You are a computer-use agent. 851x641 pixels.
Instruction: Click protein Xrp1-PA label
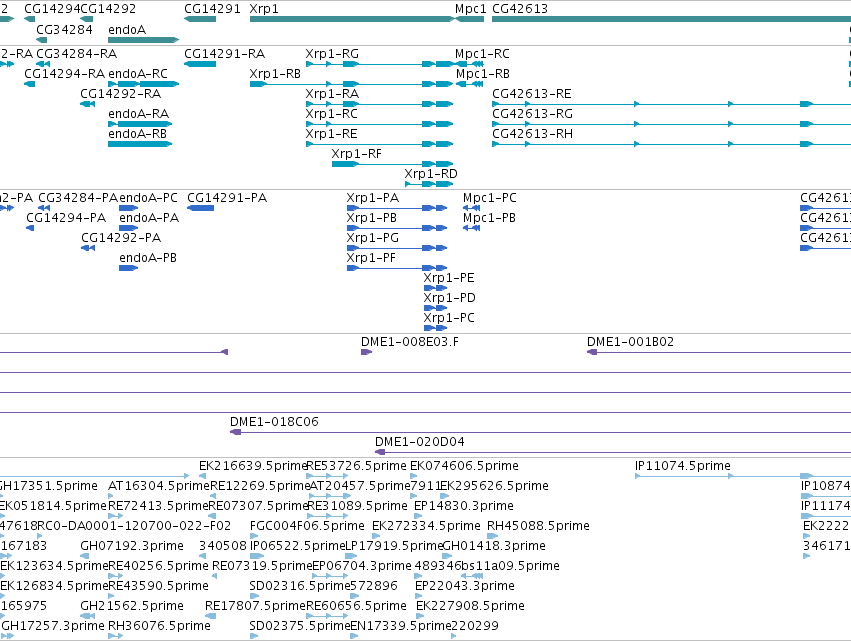pos(373,198)
